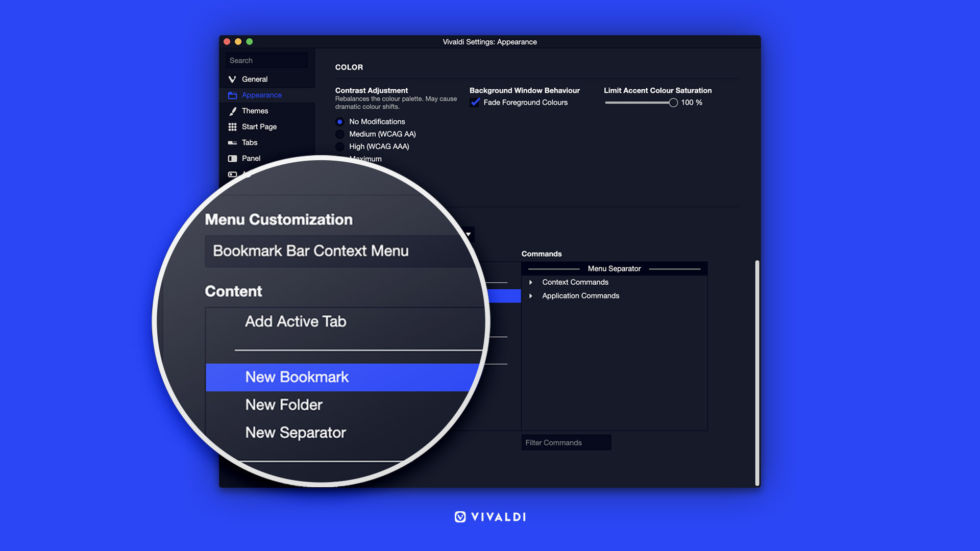This screenshot has width=980, height=551.
Task: Expand Application Commands tree item
Action: click(x=531, y=296)
